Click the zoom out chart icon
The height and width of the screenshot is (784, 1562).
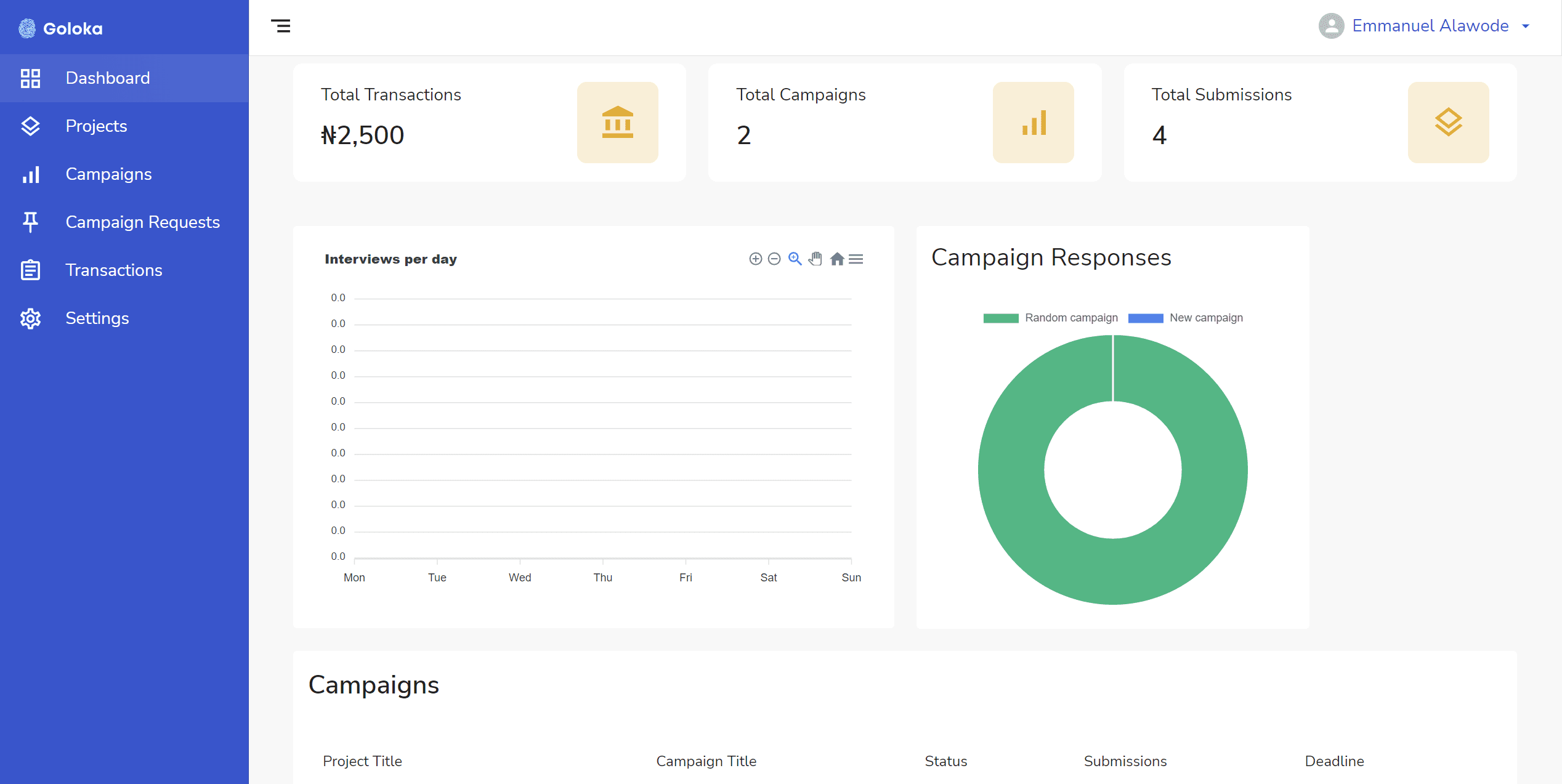(x=774, y=259)
